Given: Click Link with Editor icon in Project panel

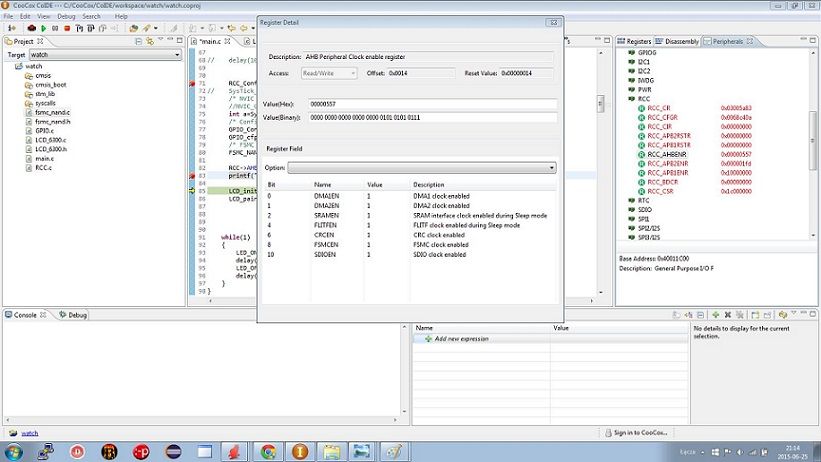Looking at the screenshot, I should 150,41.
